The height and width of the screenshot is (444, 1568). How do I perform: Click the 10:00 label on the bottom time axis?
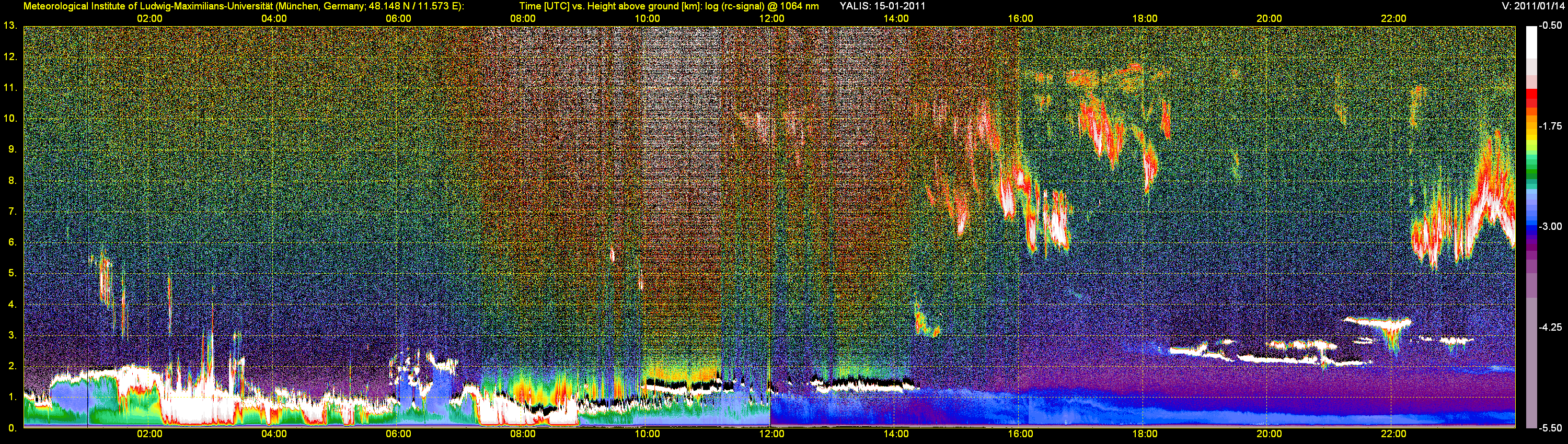647,434
